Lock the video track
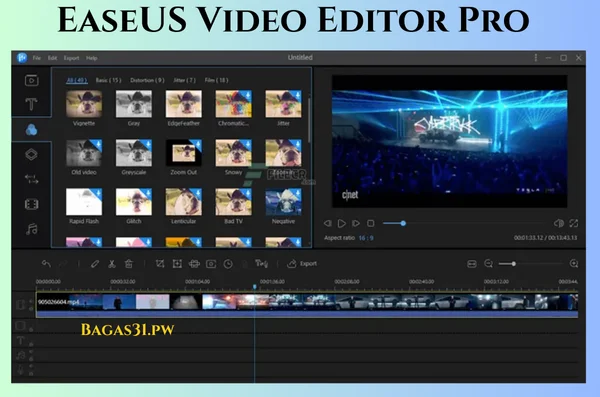The width and height of the screenshot is (600, 397). [31, 309]
